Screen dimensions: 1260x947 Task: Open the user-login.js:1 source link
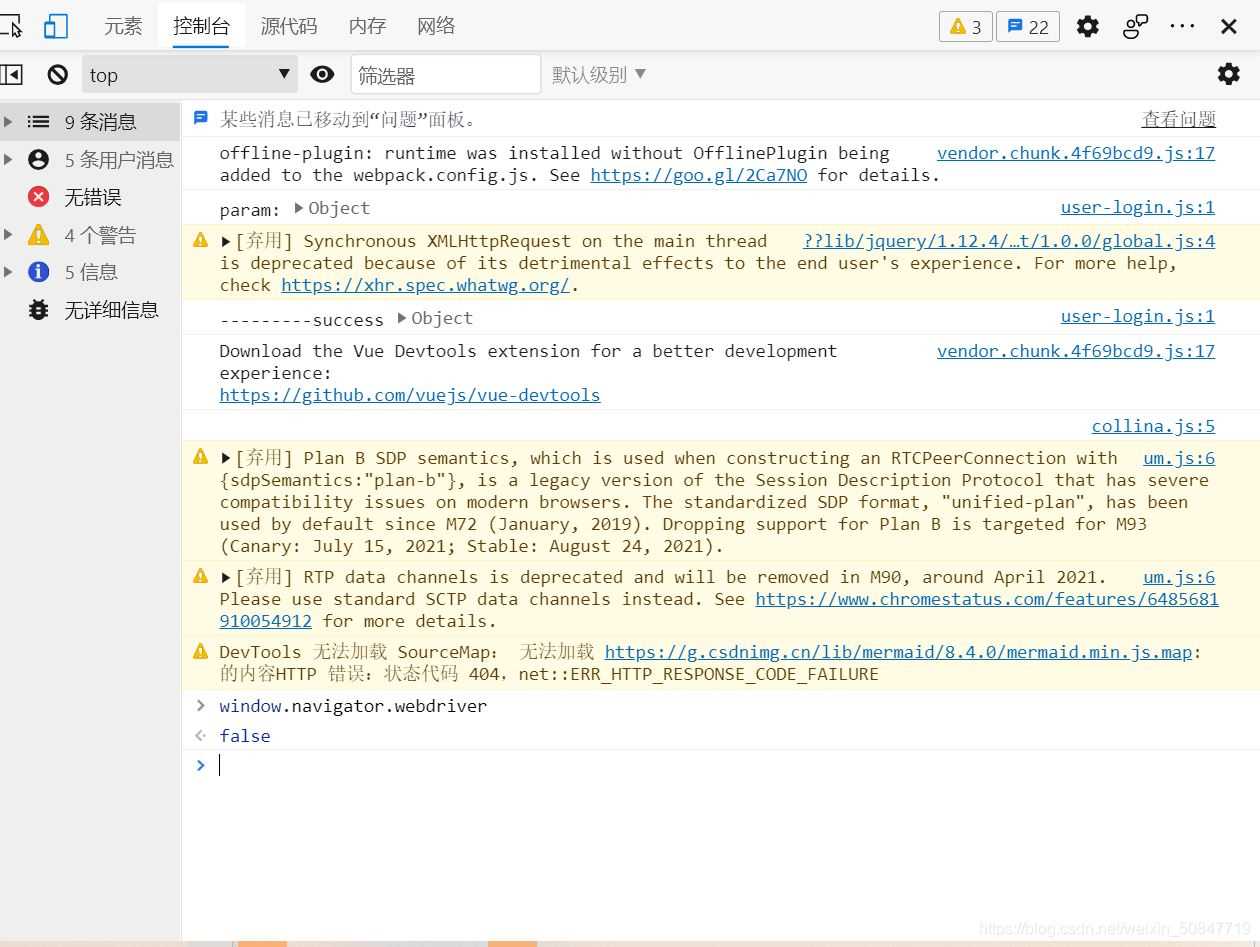pos(1137,207)
